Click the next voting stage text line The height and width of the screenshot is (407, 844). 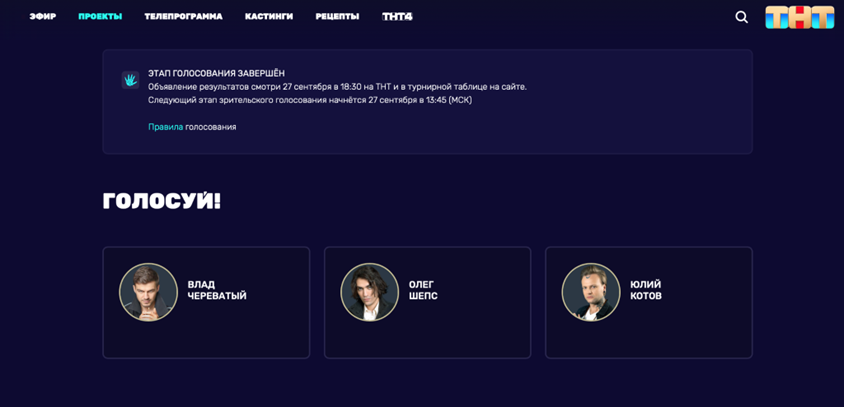(x=310, y=100)
